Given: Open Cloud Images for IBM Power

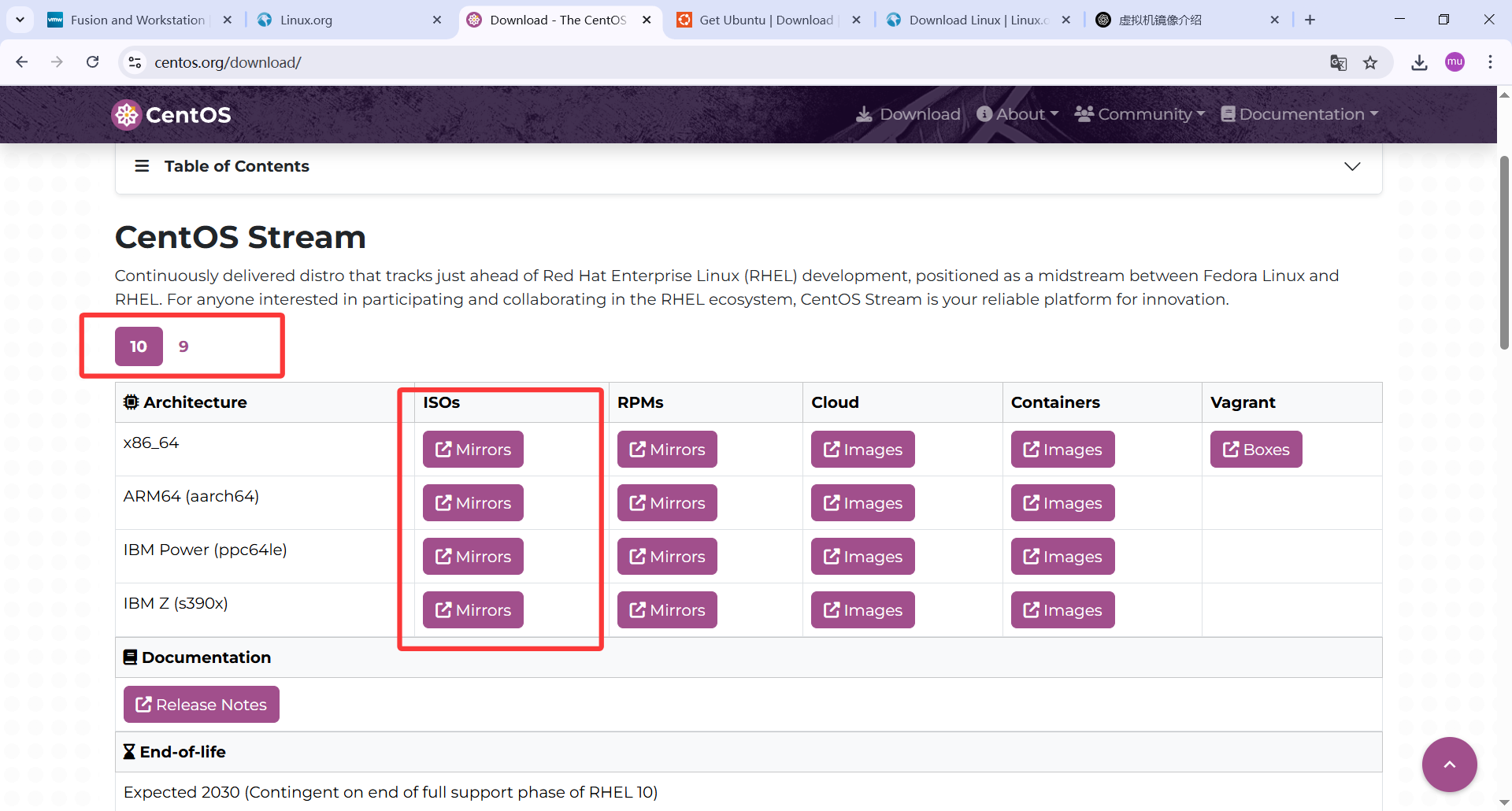Looking at the screenshot, I should (x=863, y=557).
